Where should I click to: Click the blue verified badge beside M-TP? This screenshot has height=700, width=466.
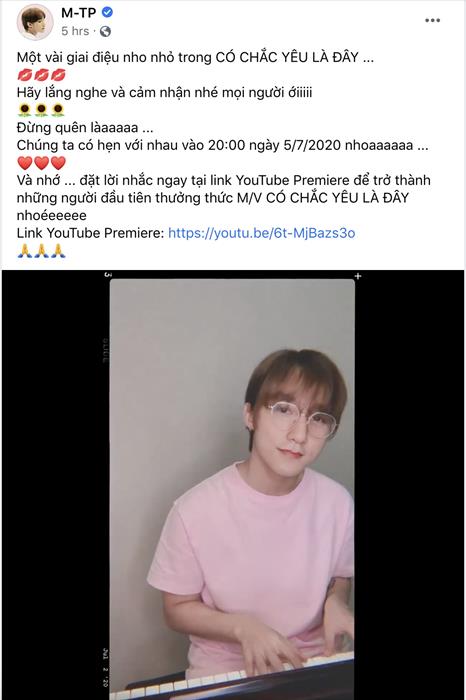pyautogui.click(x=107, y=12)
